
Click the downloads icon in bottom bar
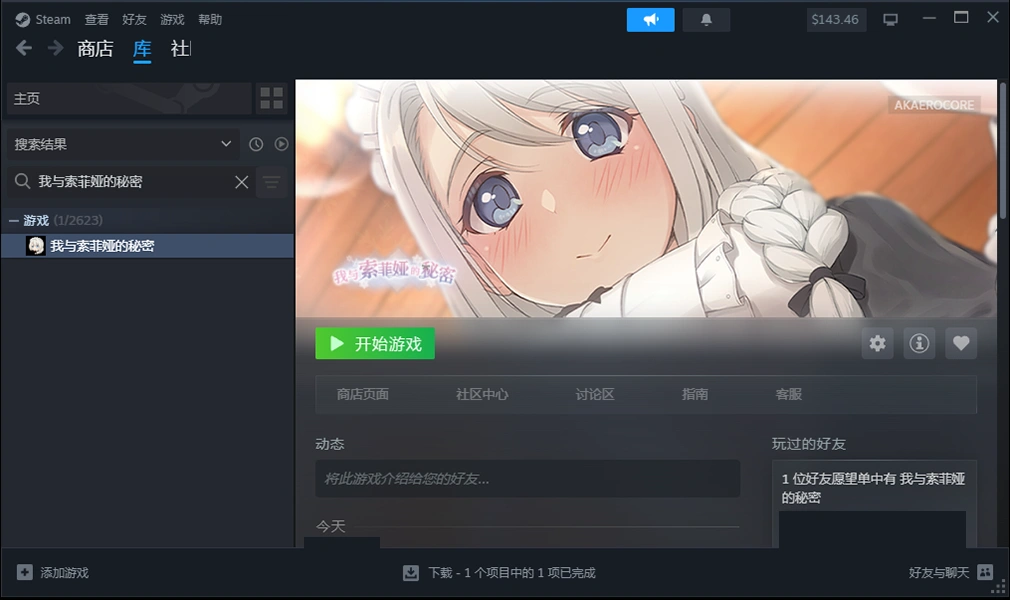411,572
